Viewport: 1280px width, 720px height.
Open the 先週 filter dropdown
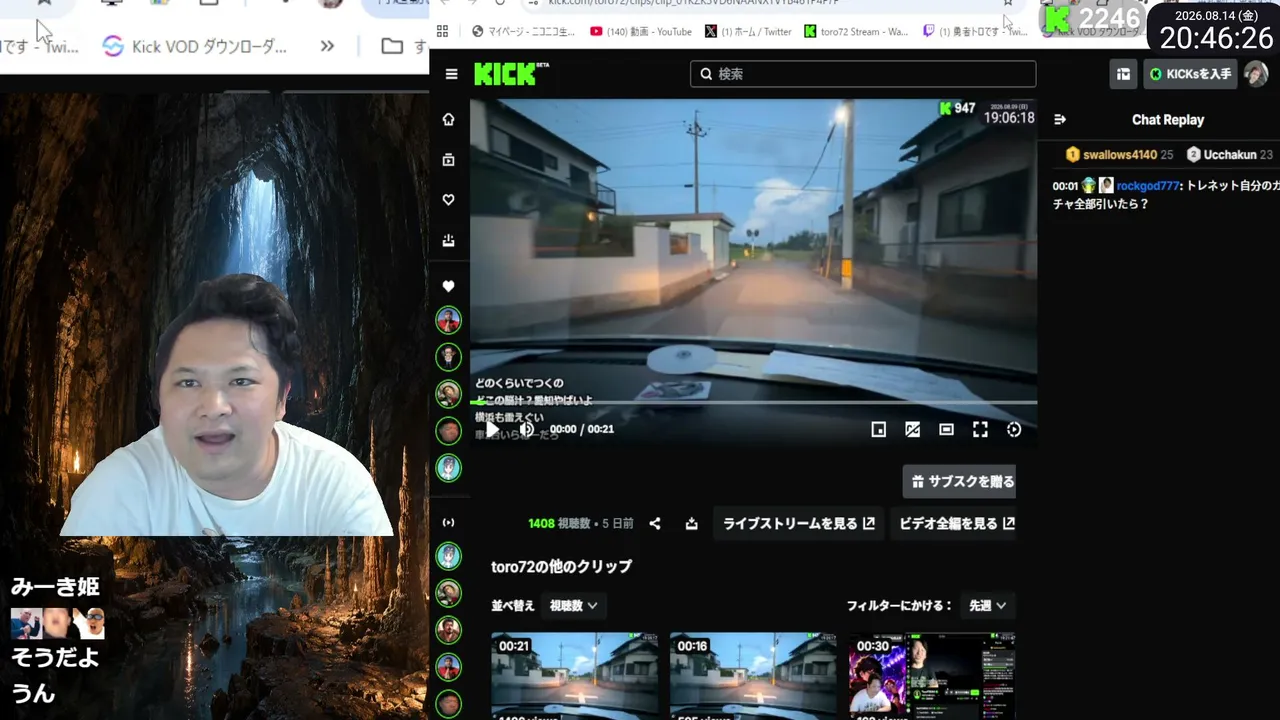point(987,605)
